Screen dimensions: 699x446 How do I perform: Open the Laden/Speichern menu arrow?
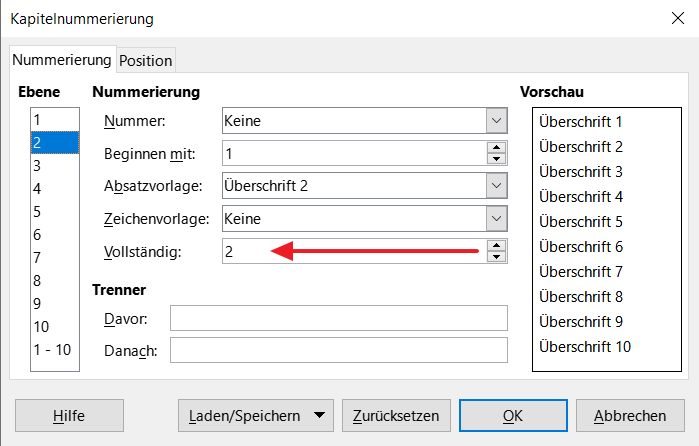coord(319,415)
